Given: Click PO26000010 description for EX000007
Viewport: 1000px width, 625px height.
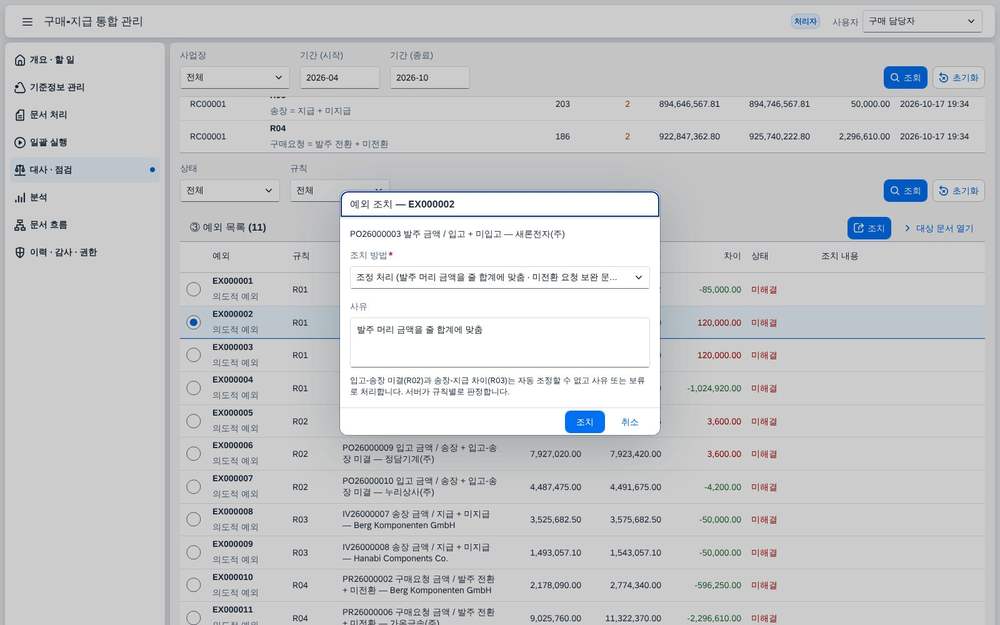Looking at the screenshot, I should (419, 487).
